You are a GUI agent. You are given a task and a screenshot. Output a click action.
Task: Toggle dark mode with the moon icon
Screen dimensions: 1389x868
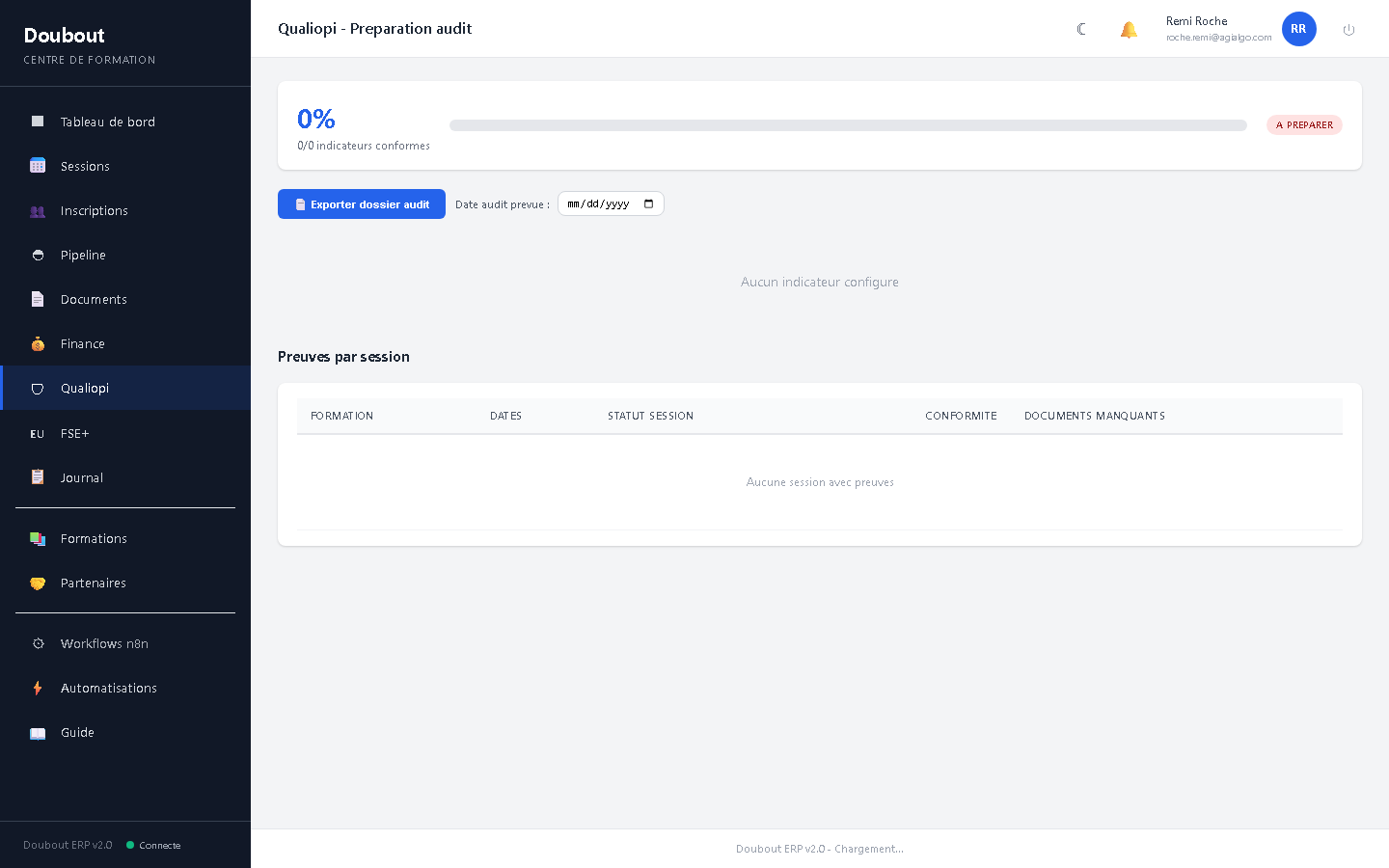tap(1081, 29)
